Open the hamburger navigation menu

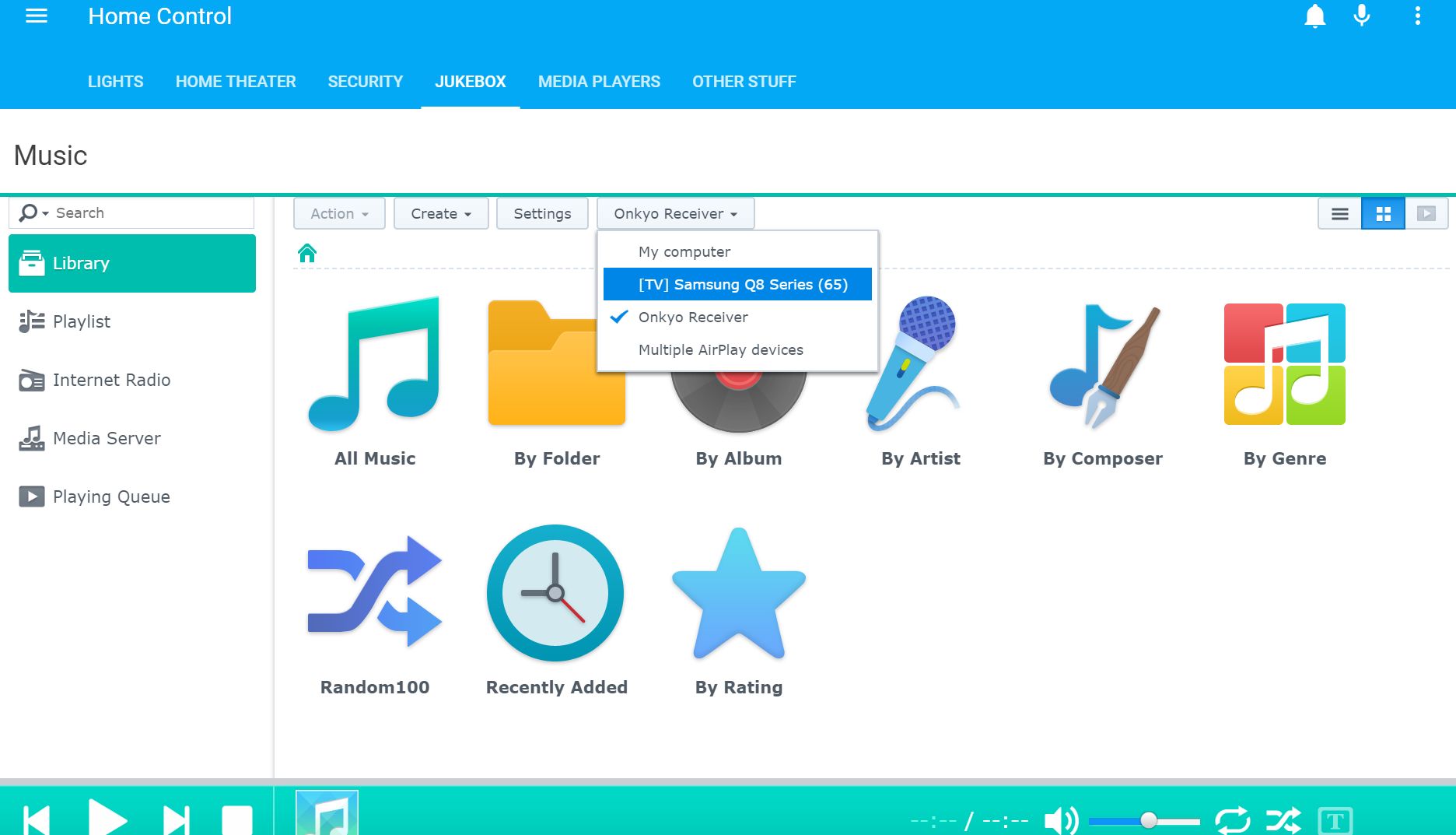[x=37, y=16]
